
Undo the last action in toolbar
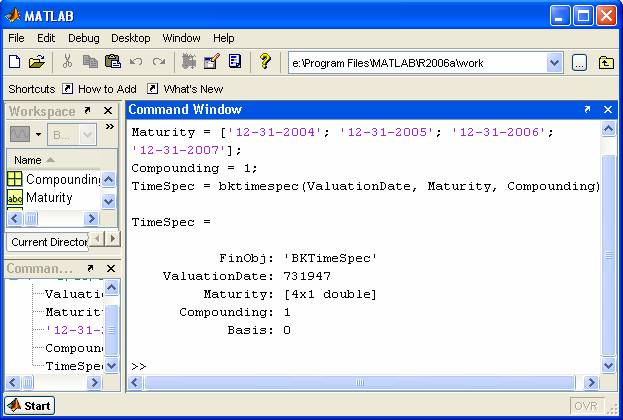(136, 62)
